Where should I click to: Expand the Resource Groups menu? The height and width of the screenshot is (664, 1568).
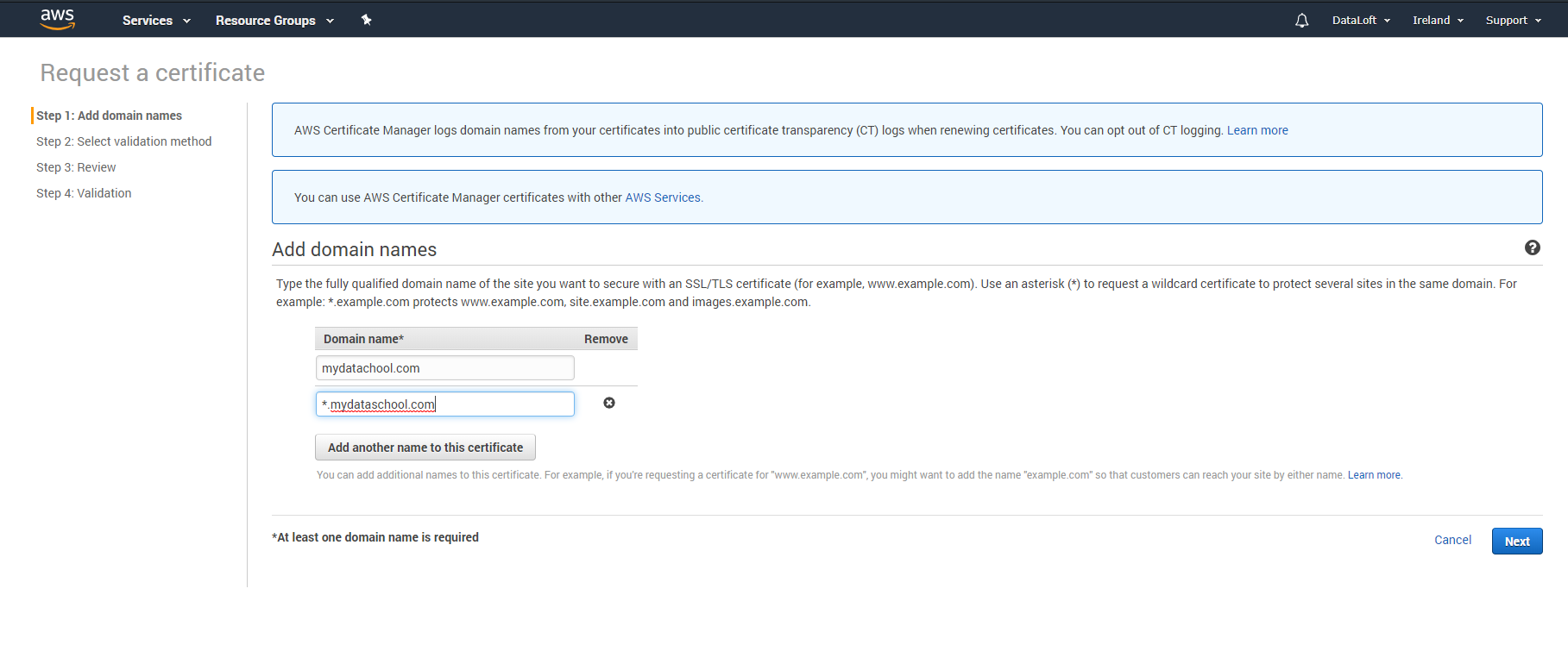tap(274, 20)
